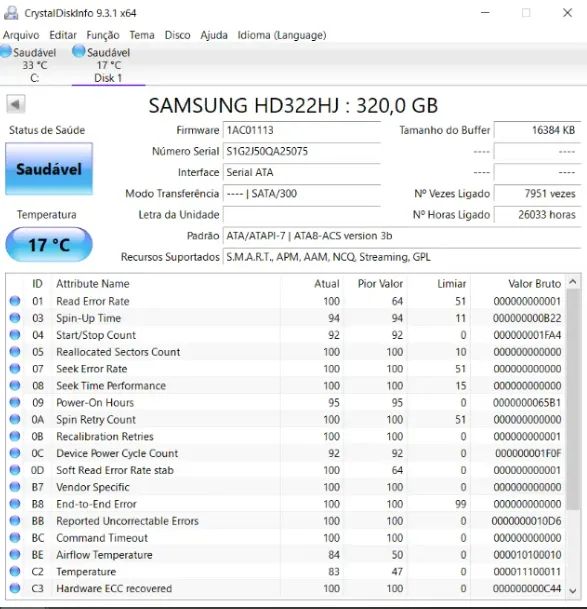Click the status orb for Reallocated Sectors Count
This screenshot has width=587, height=609.
pyautogui.click(x=15, y=351)
